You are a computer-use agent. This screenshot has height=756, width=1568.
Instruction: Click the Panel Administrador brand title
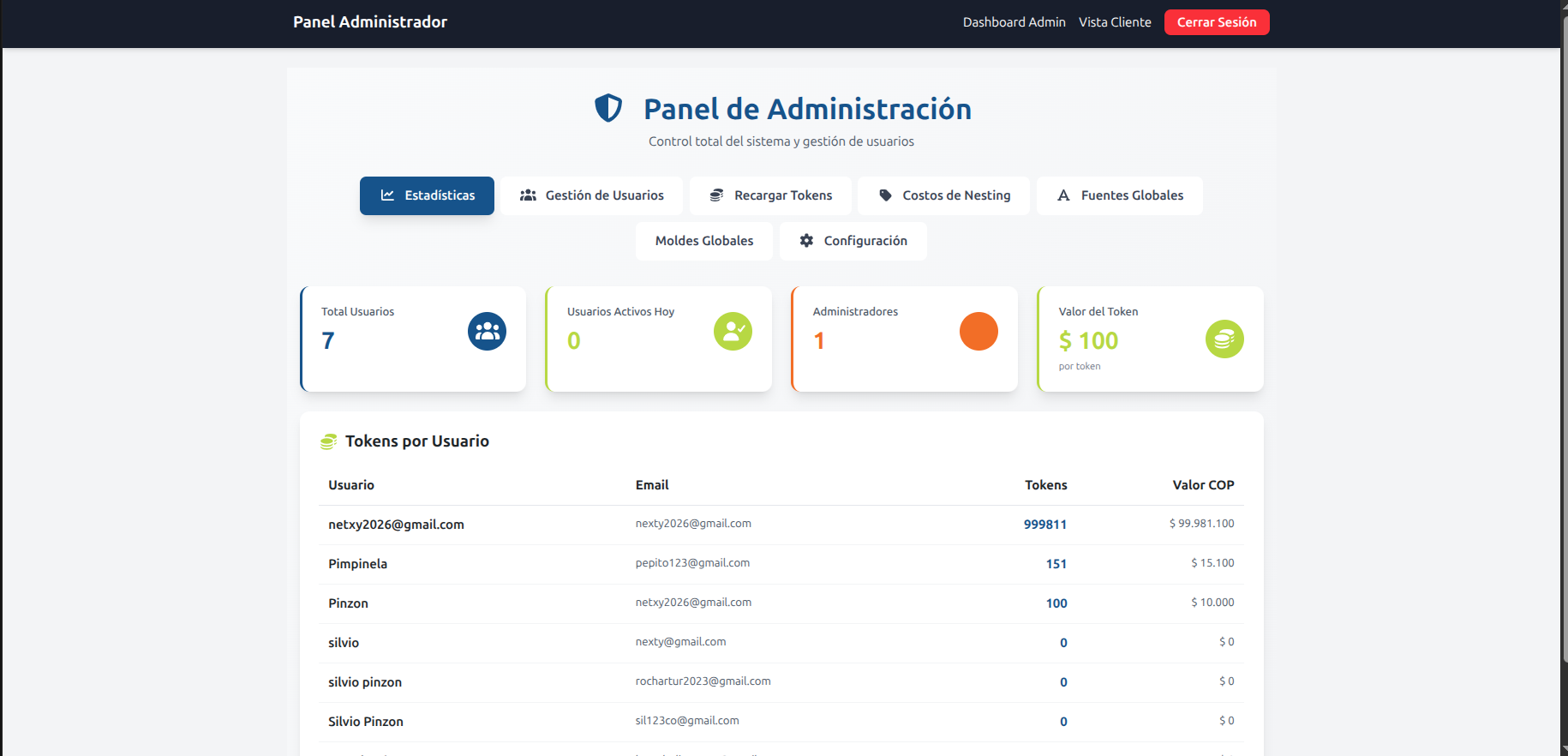[370, 22]
